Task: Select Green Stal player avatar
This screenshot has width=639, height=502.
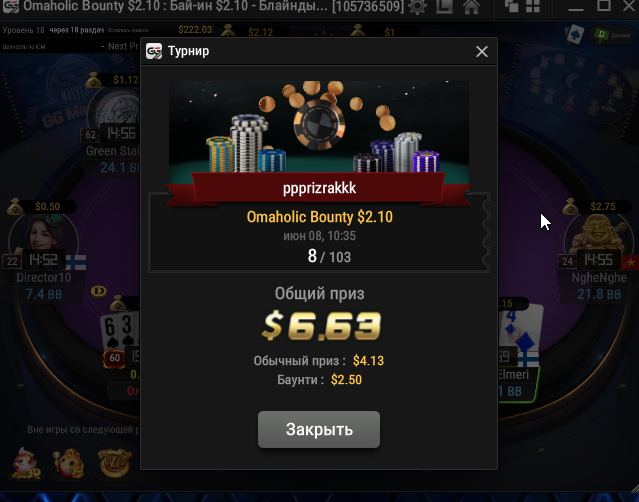Action: click(x=114, y=112)
